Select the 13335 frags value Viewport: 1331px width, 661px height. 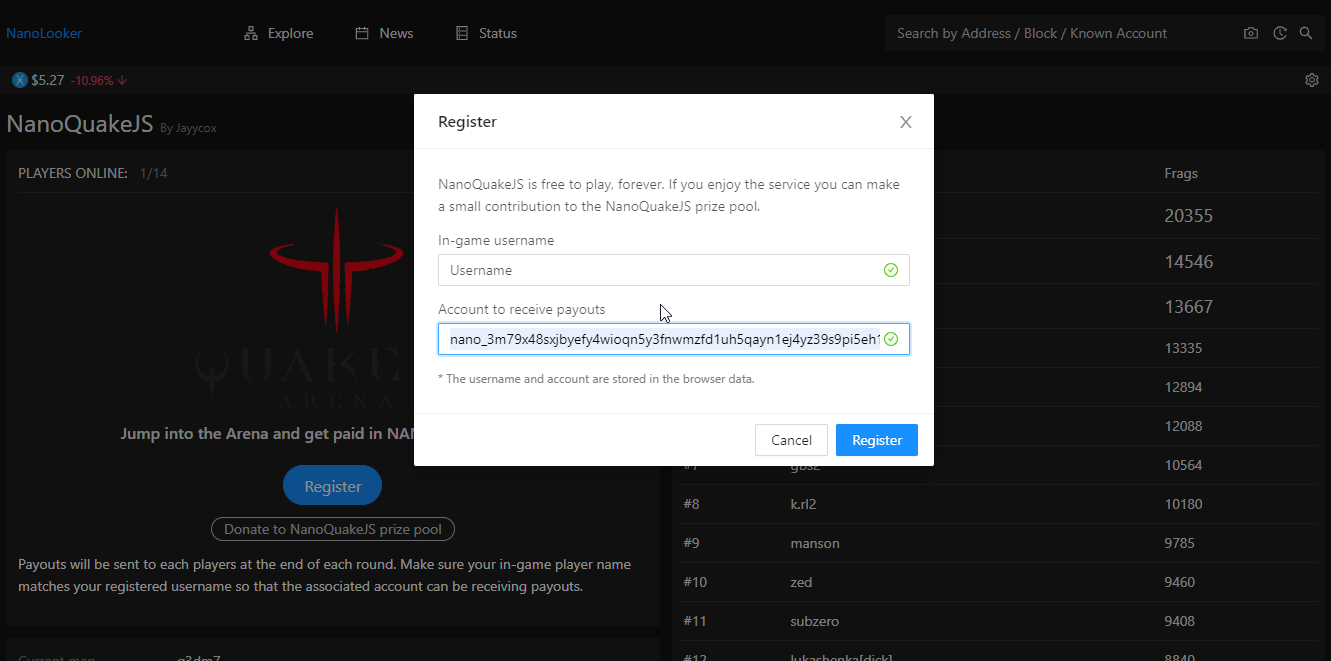(x=1183, y=348)
